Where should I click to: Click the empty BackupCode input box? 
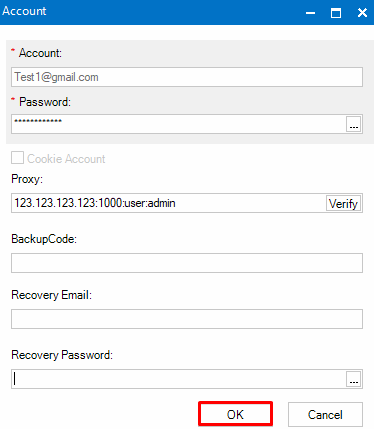pos(187,263)
